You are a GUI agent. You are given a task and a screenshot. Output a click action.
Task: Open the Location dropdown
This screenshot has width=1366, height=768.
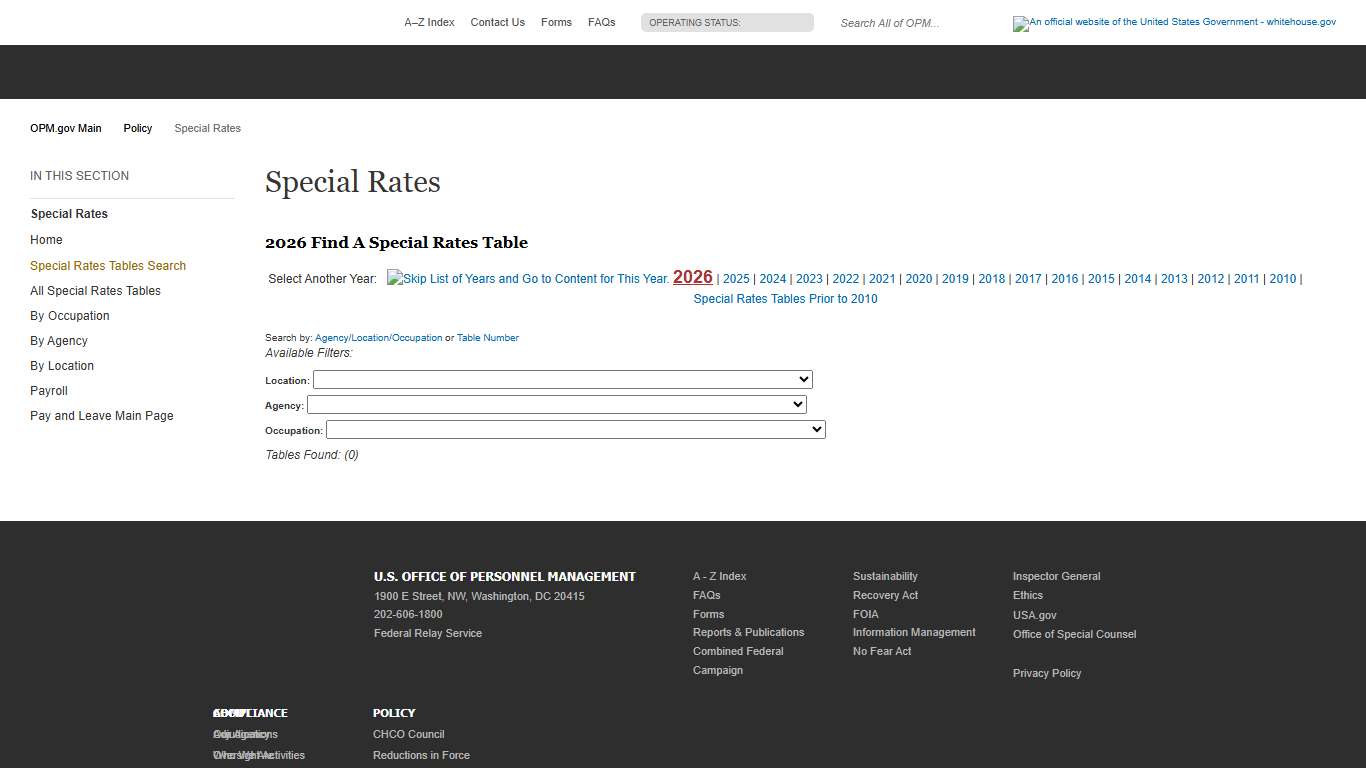click(562, 379)
